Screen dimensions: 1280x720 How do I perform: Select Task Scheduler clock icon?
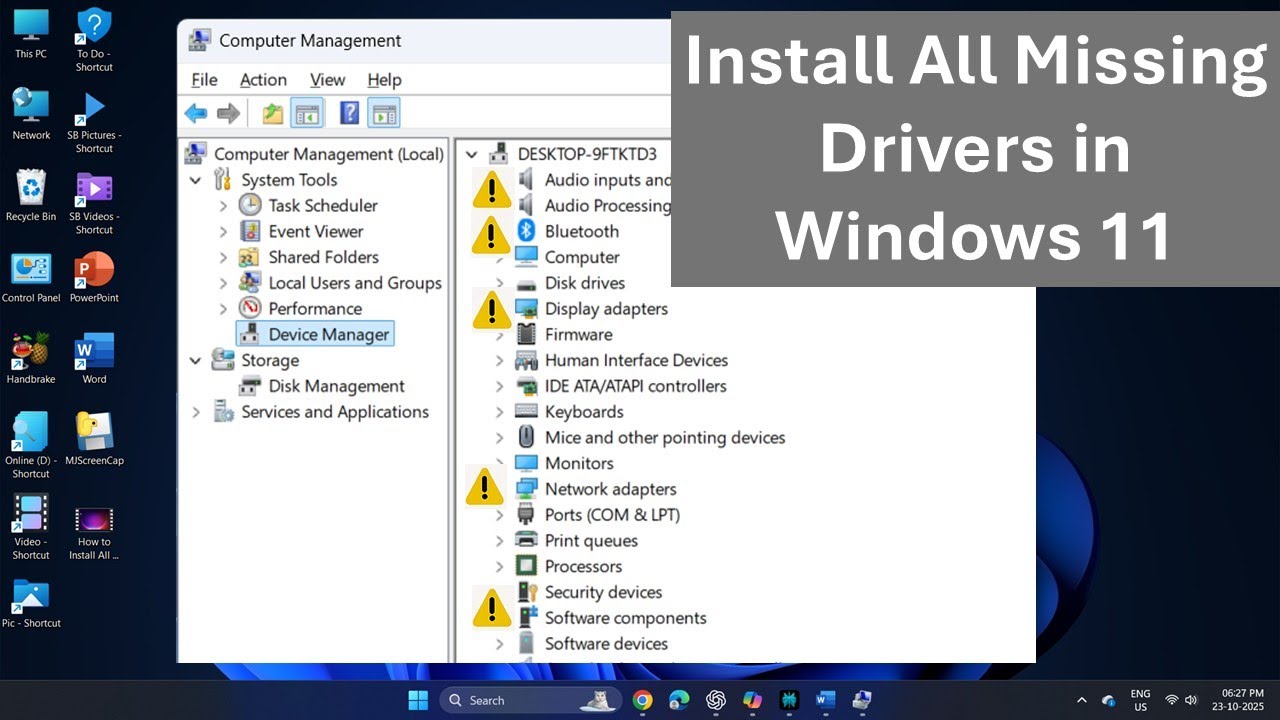click(x=250, y=205)
